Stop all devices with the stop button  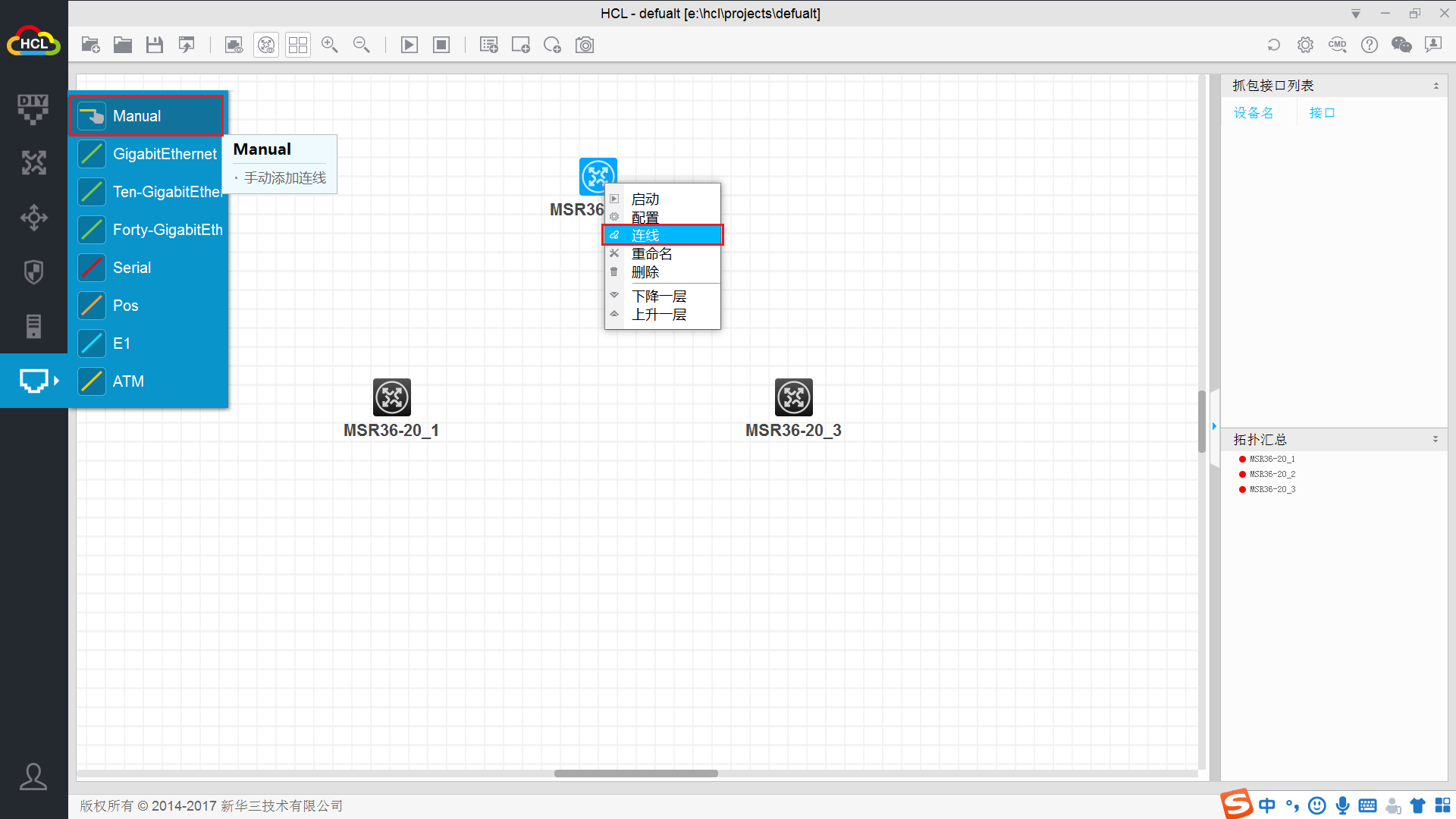(x=441, y=45)
